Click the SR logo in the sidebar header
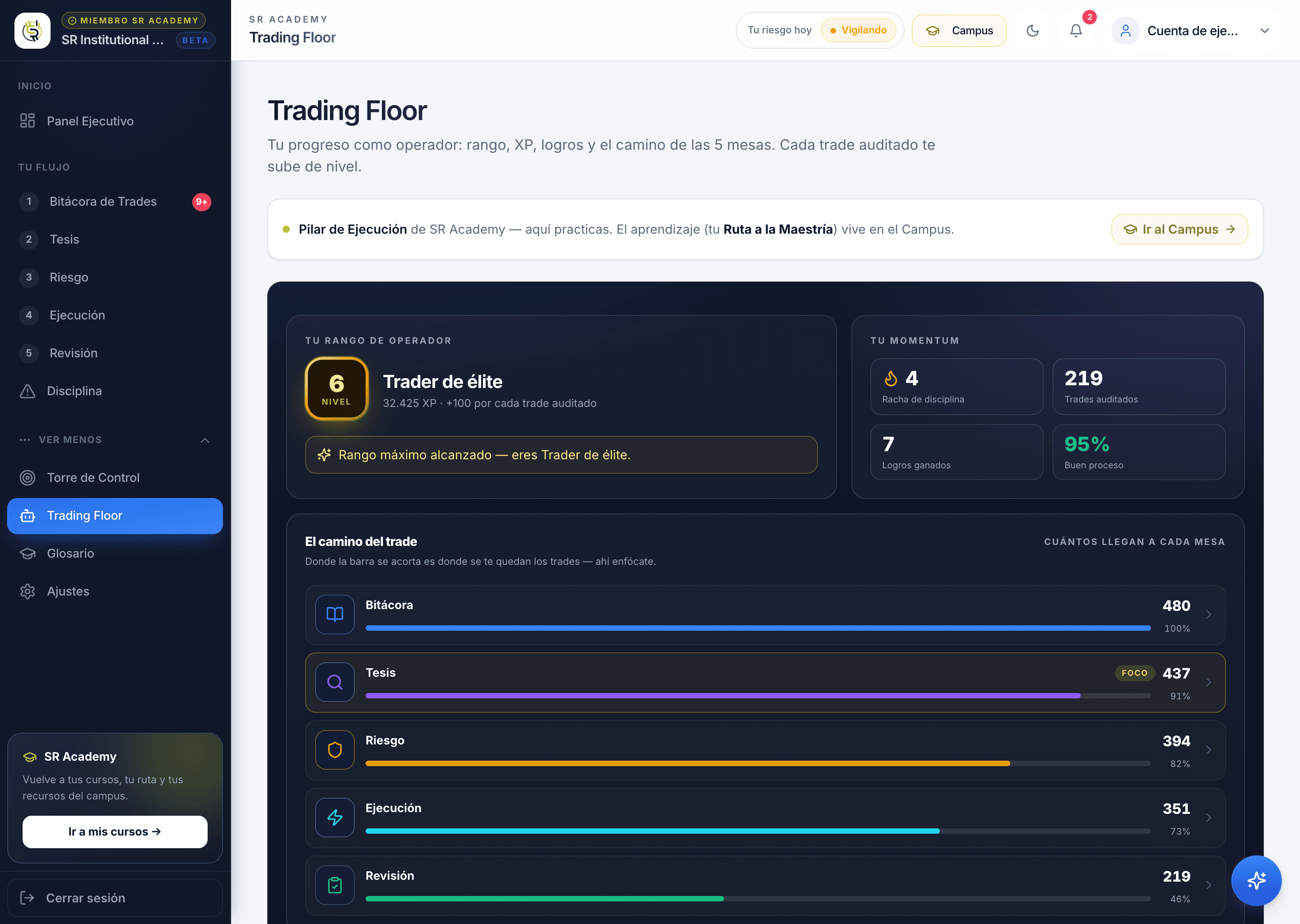 tap(32, 31)
